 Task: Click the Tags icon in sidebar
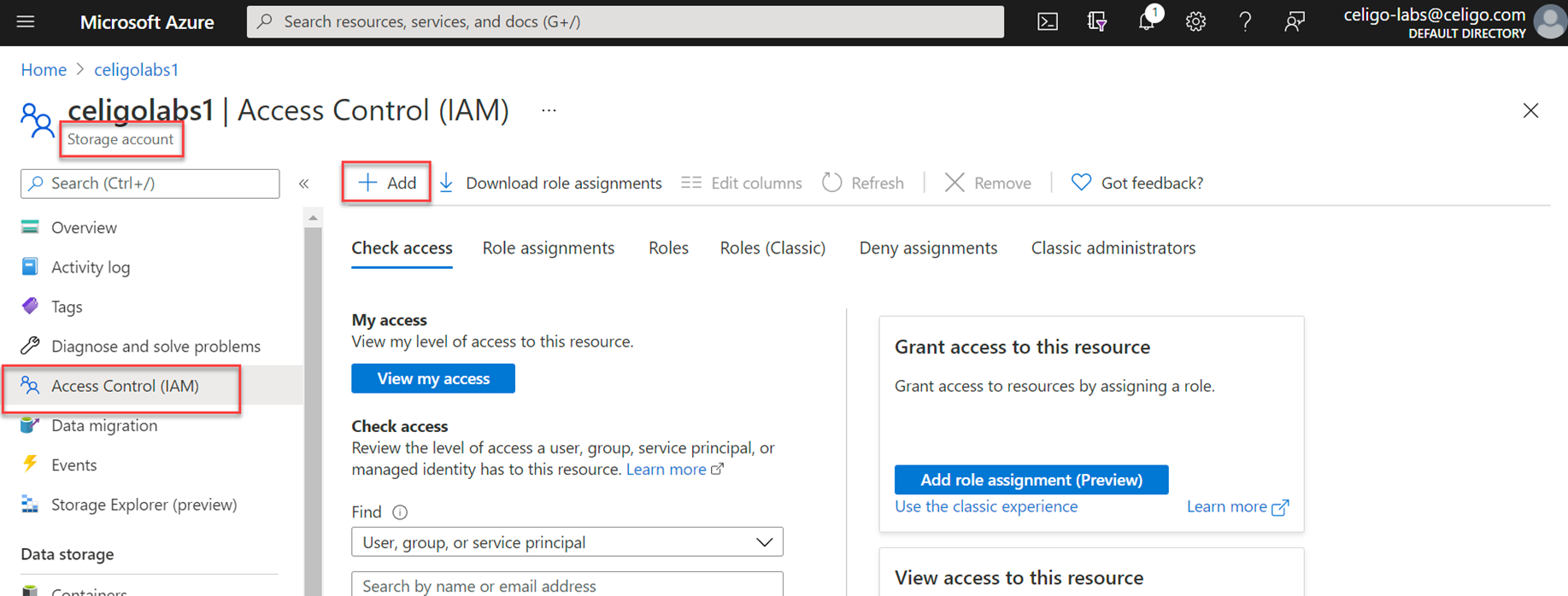point(30,306)
